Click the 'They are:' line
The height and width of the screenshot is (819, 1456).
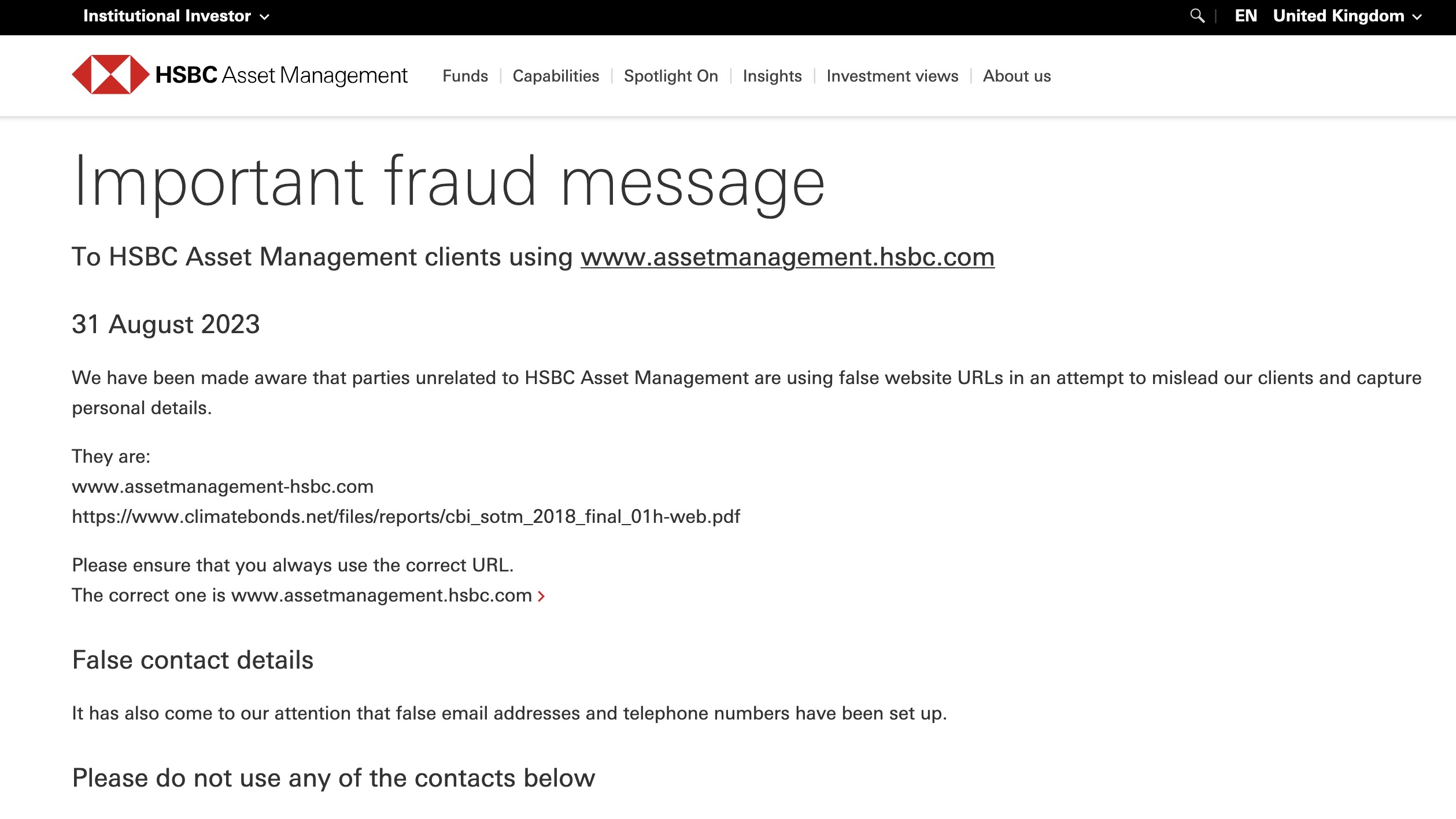click(x=111, y=456)
